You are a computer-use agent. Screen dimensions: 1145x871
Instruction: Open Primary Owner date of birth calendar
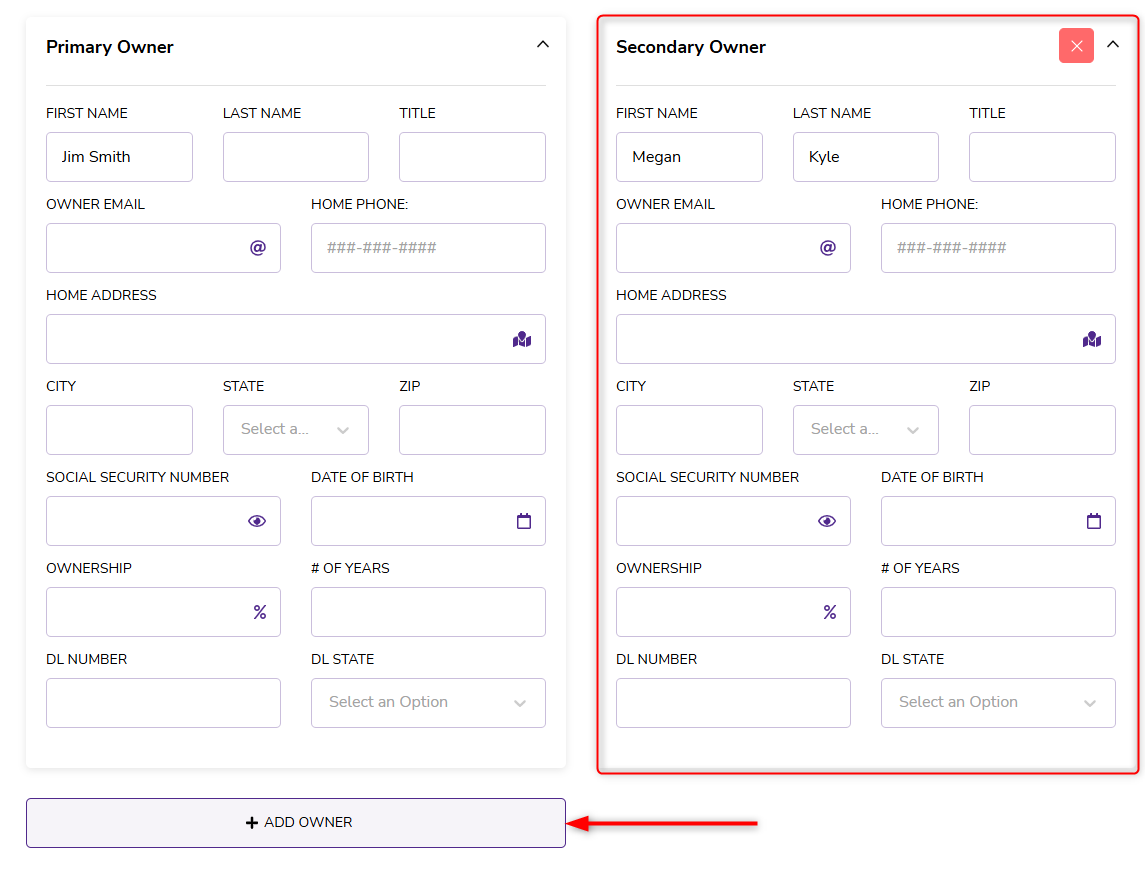pos(524,521)
